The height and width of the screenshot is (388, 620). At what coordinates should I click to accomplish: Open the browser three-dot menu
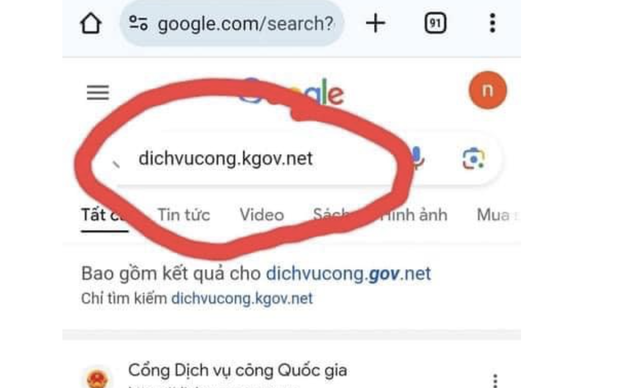click(x=492, y=23)
